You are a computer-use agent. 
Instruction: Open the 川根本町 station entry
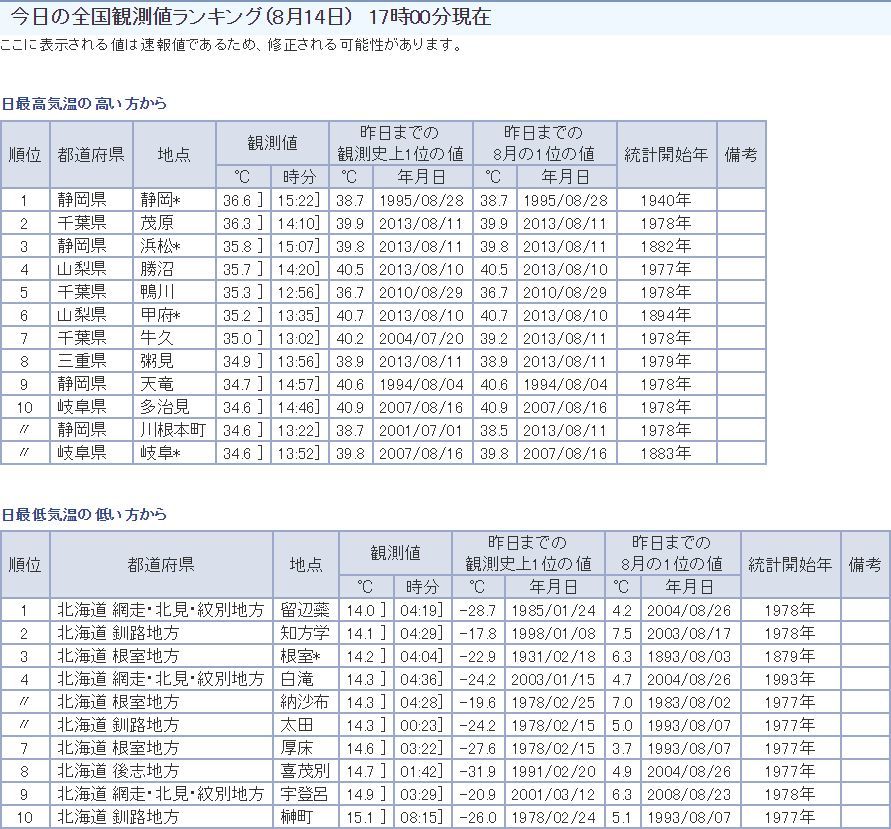click(x=173, y=430)
